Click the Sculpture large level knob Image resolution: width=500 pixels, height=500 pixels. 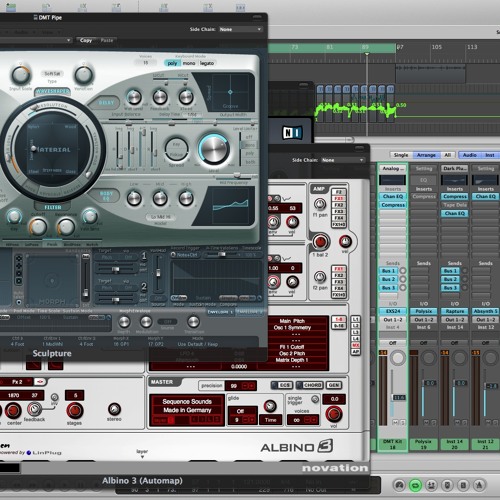tap(214, 149)
